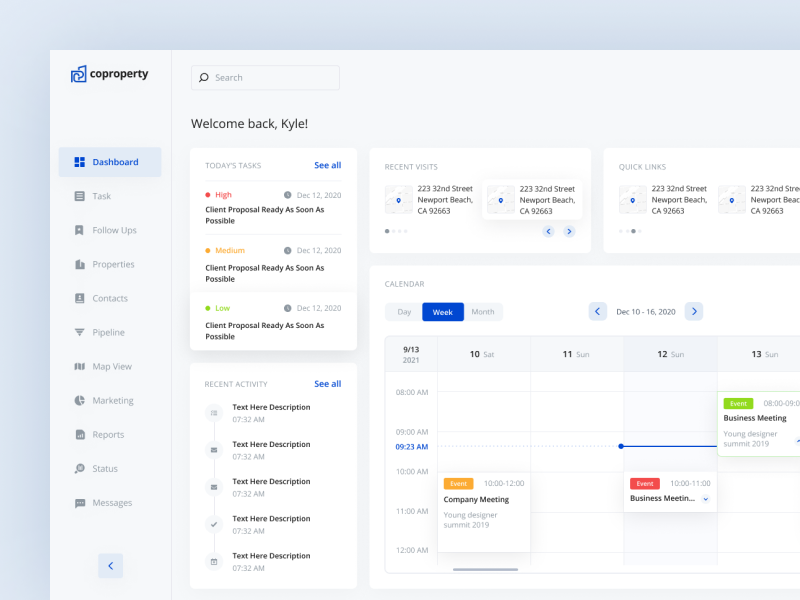This screenshot has width=800, height=600.
Task: Click first pagination dot in Recent Visits
Action: coord(387,231)
